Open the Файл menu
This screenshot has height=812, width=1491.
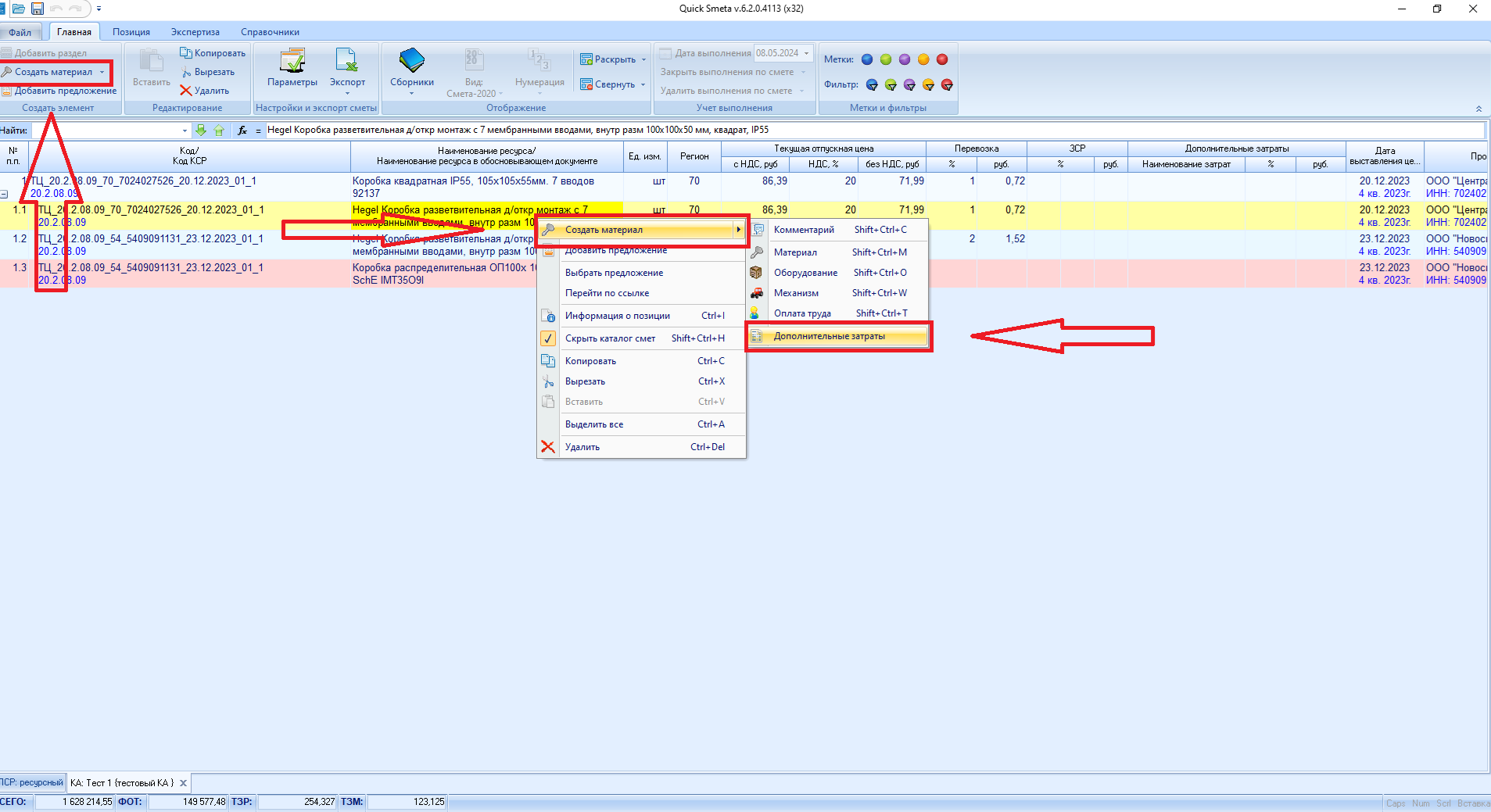tap(20, 32)
